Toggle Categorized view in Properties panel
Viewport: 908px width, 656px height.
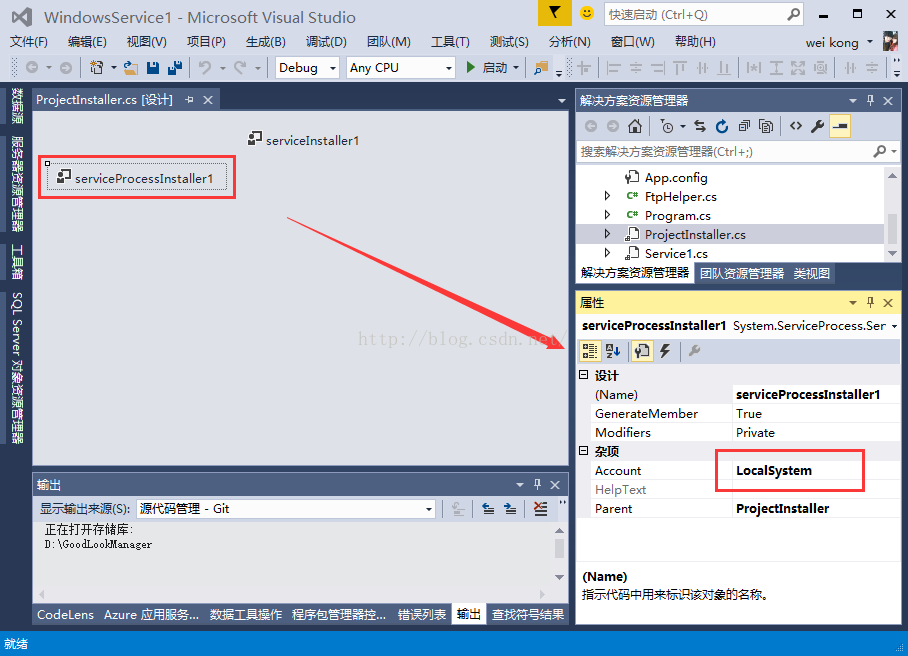click(590, 351)
